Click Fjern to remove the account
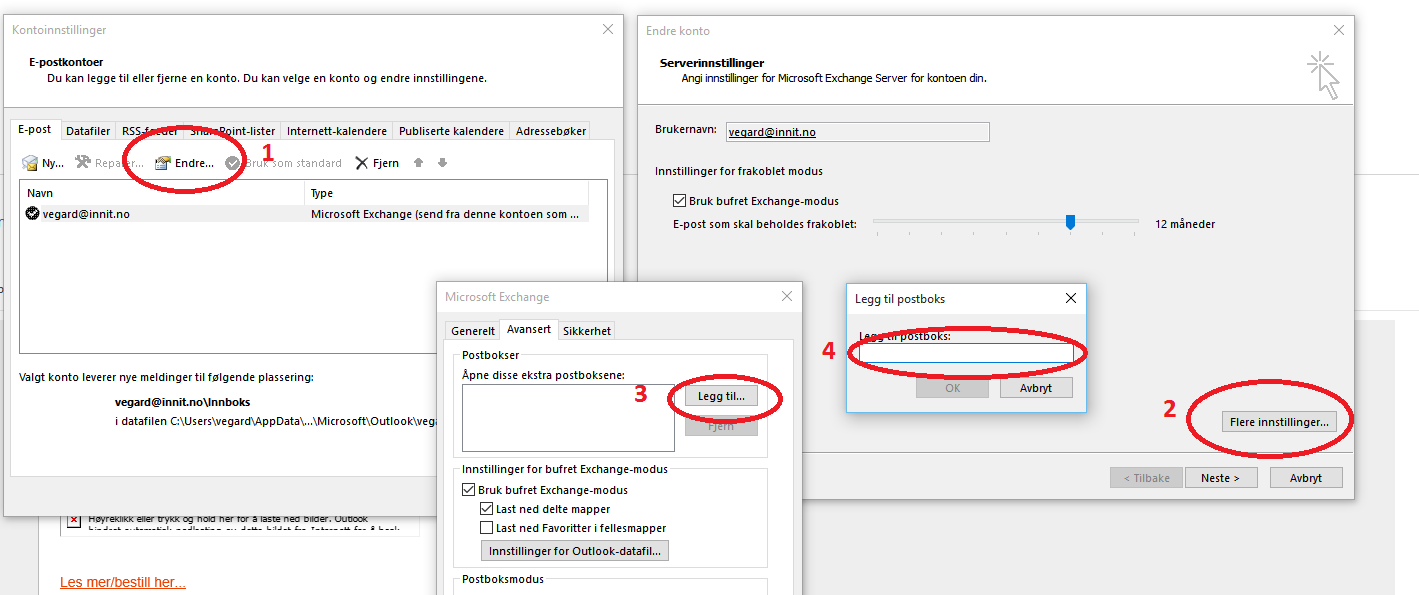This screenshot has height=595, width=1419. [x=377, y=163]
